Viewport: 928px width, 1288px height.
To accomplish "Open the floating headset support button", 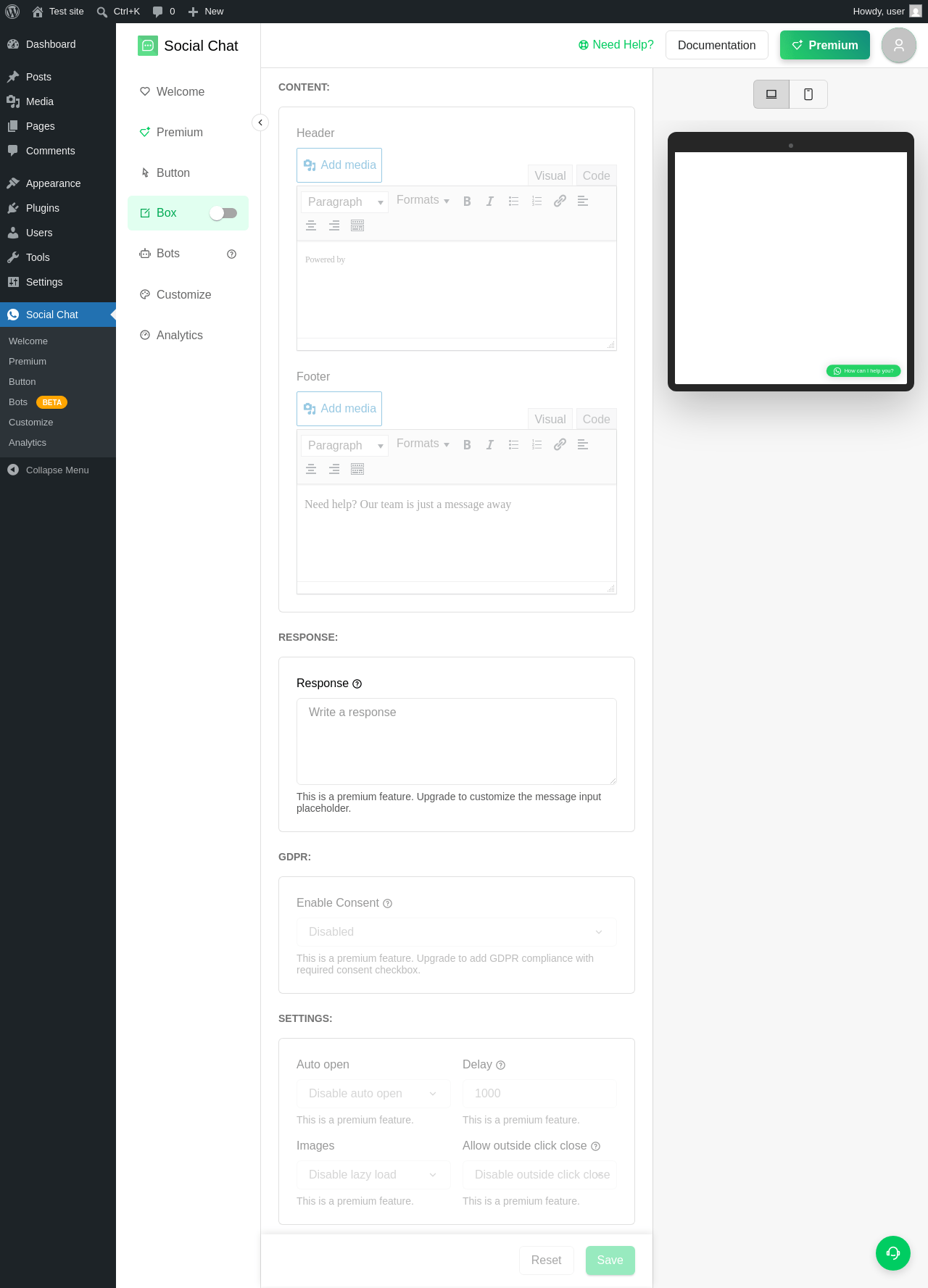I will coord(893,1253).
